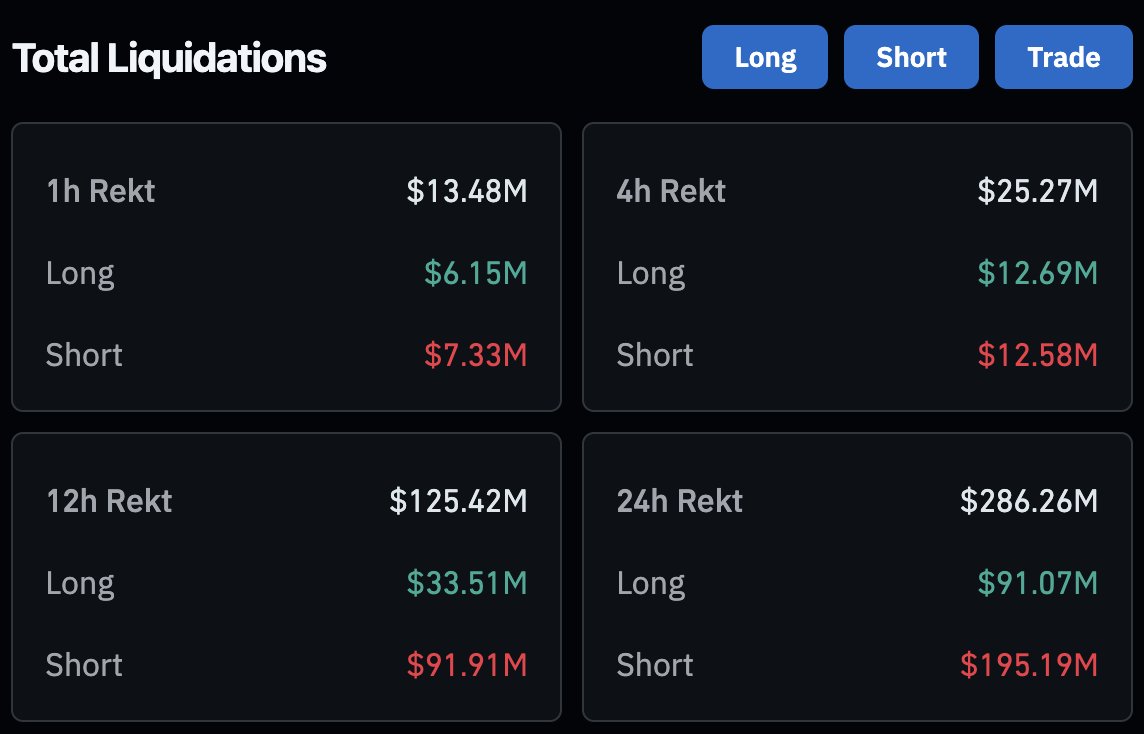Select the 12h short value $91.91M
This screenshot has width=1144, height=734.
click(x=467, y=665)
